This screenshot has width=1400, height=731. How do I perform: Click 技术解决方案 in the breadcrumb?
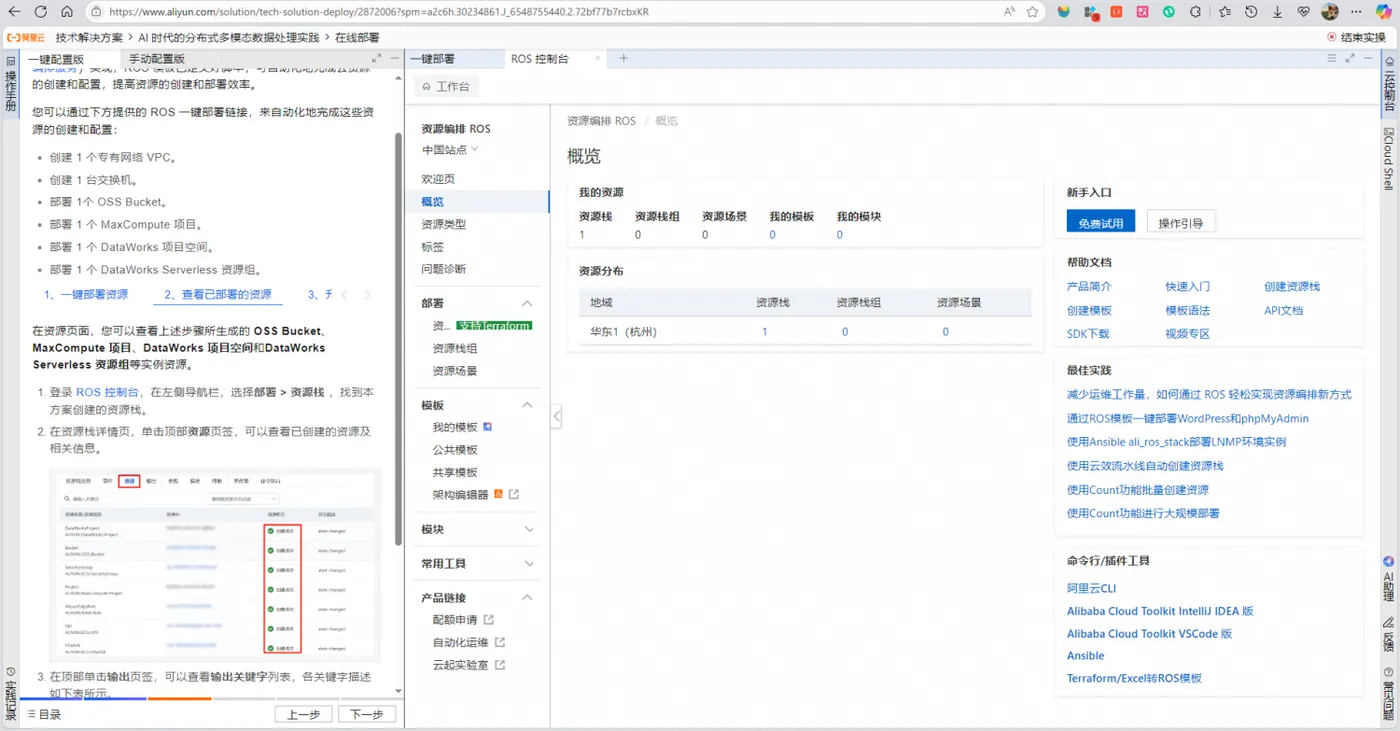(x=89, y=37)
